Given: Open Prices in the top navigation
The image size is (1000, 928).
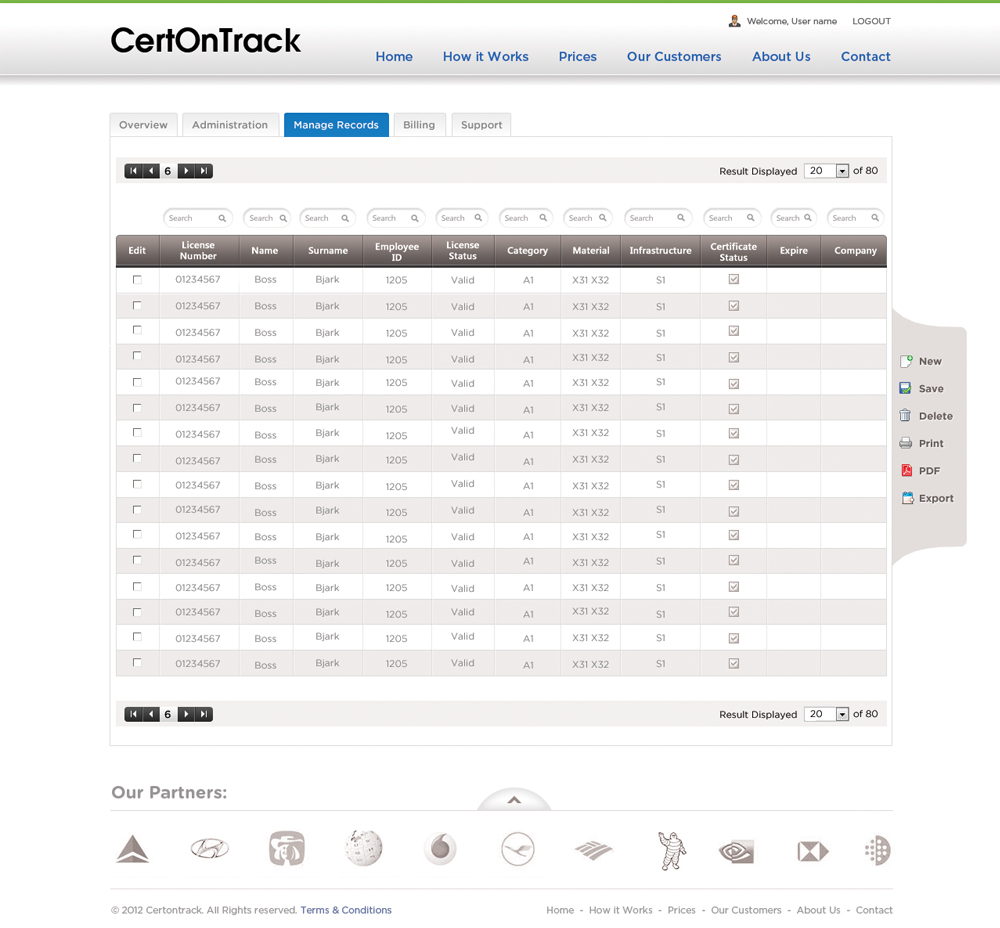Looking at the screenshot, I should (578, 57).
